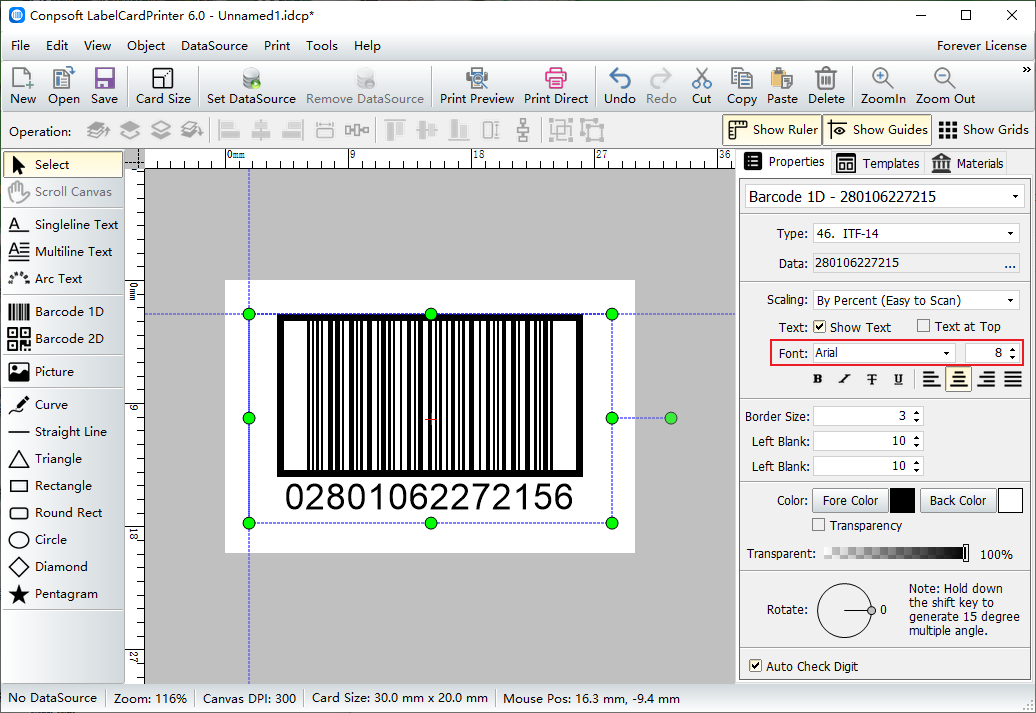
Task: Switch to the Templates tab
Action: click(x=877, y=163)
